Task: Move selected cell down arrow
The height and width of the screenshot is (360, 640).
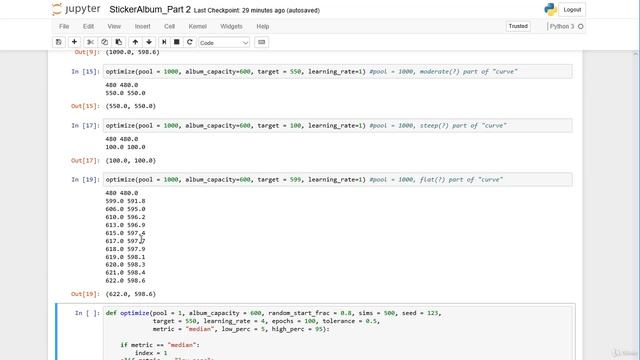Action: (149, 42)
